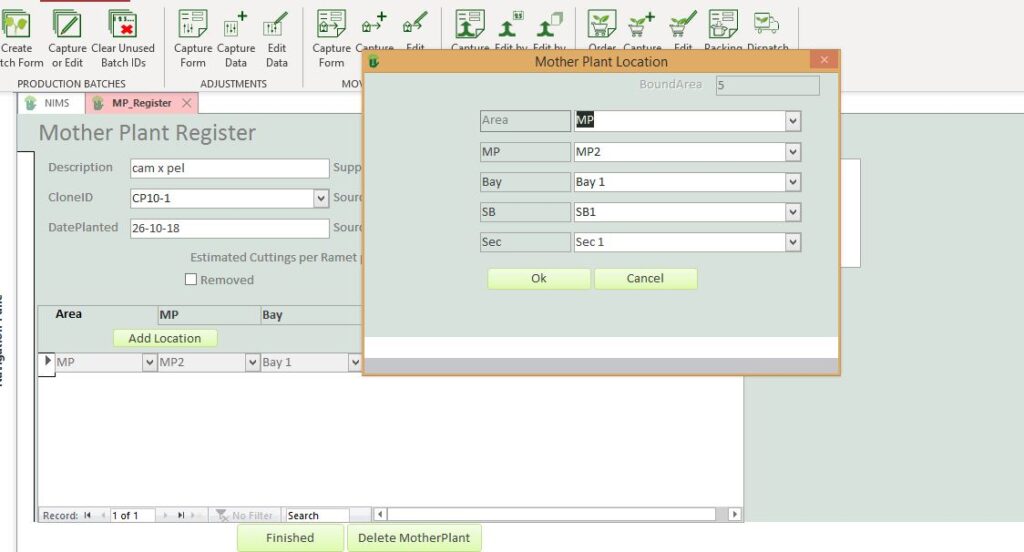Expand the Sec dropdown list
The image size is (1024, 552).
(x=793, y=243)
